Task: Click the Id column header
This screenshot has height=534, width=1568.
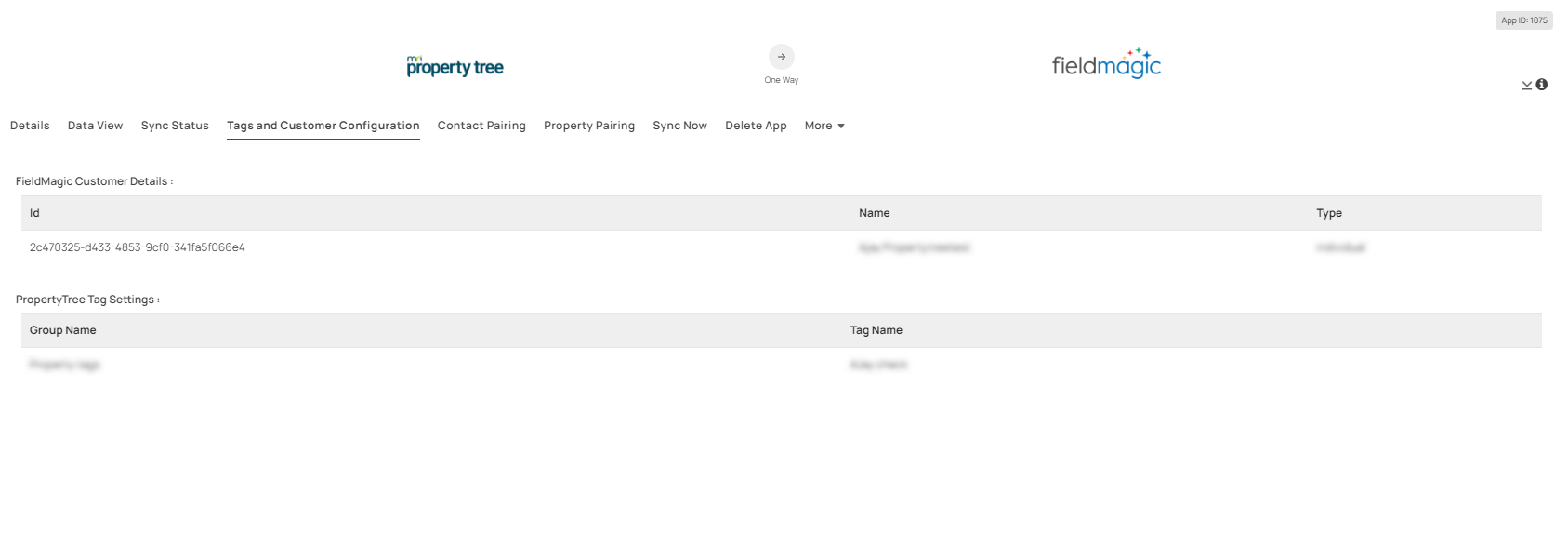Action: [34, 213]
